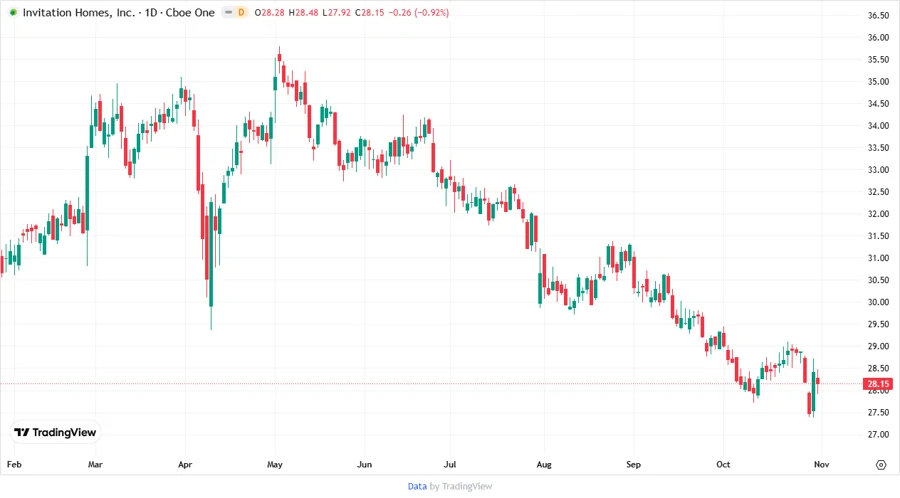The height and width of the screenshot is (498, 900).
Task: Open the Data link in the footer
Action: pyautogui.click(x=417, y=486)
